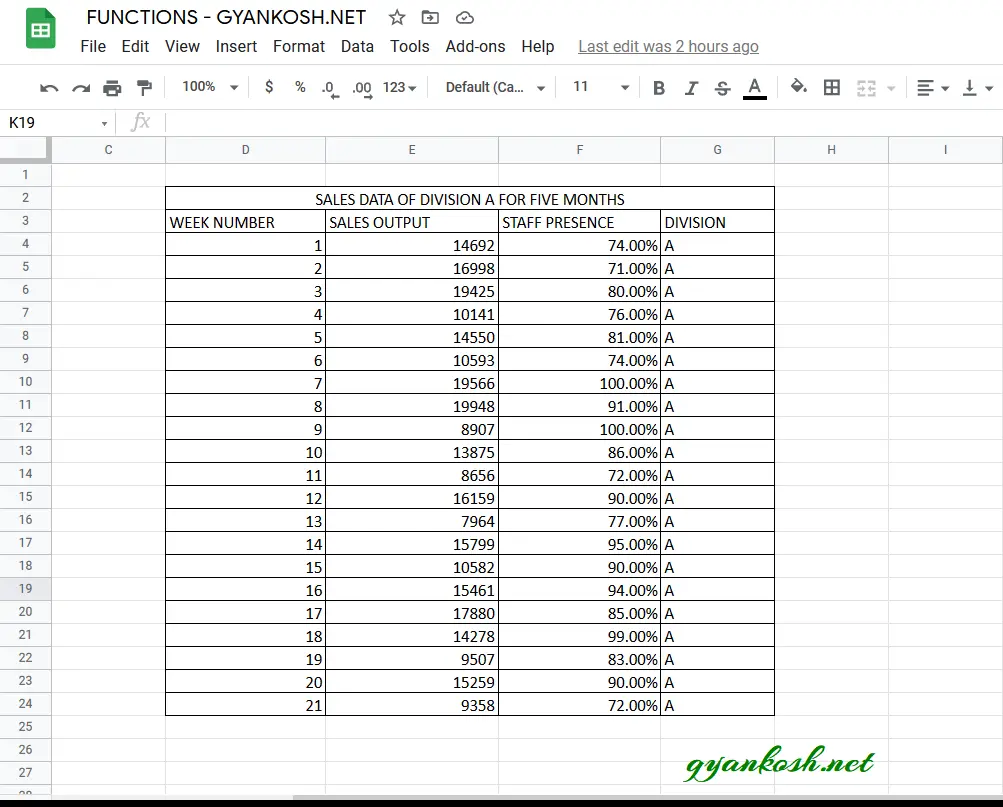Select column F header
The height and width of the screenshot is (807, 1003).
tap(580, 150)
